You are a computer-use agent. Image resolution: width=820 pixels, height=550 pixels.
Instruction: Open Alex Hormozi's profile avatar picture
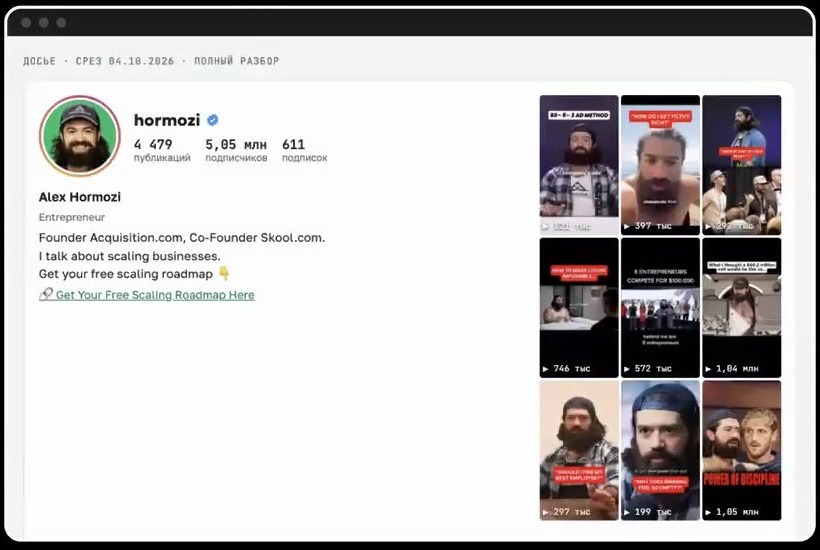click(x=79, y=135)
